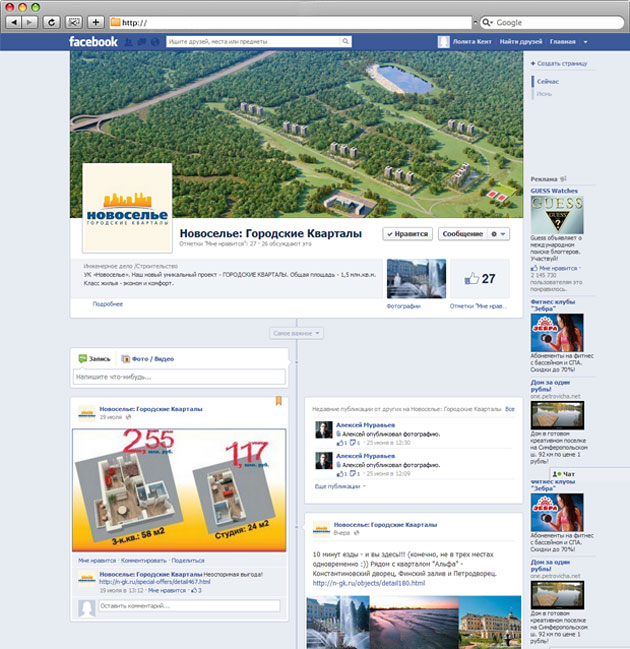
Task: Click the user avatar next to Лолита Кент
Action: pyautogui.click(x=443, y=42)
